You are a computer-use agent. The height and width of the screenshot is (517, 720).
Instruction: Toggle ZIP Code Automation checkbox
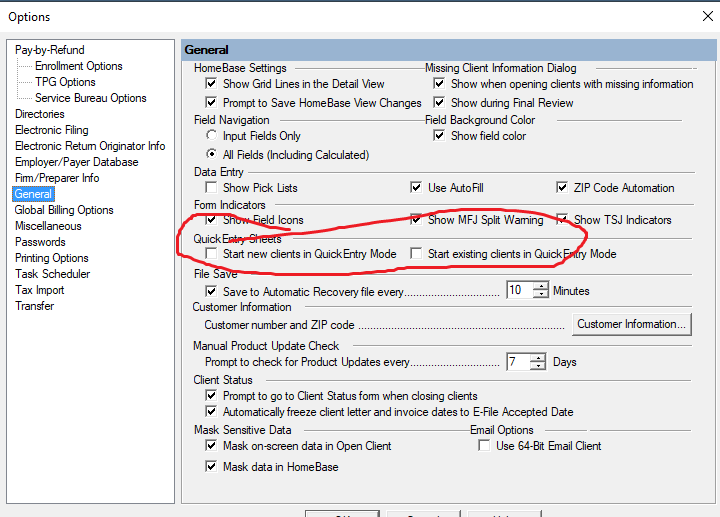(x=562, y=188)
